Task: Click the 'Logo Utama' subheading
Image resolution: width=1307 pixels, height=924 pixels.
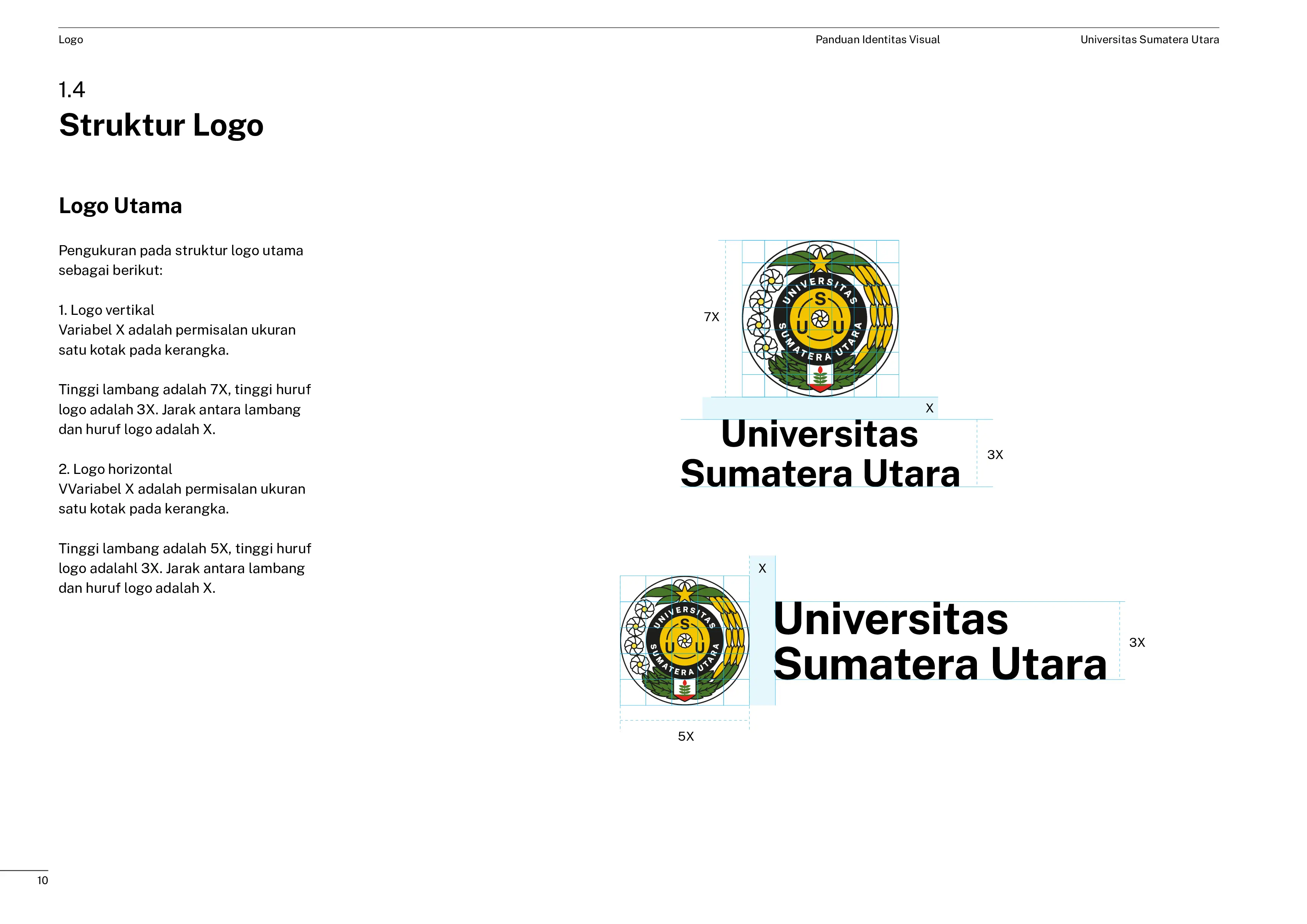Action: [x=120, y=206]
